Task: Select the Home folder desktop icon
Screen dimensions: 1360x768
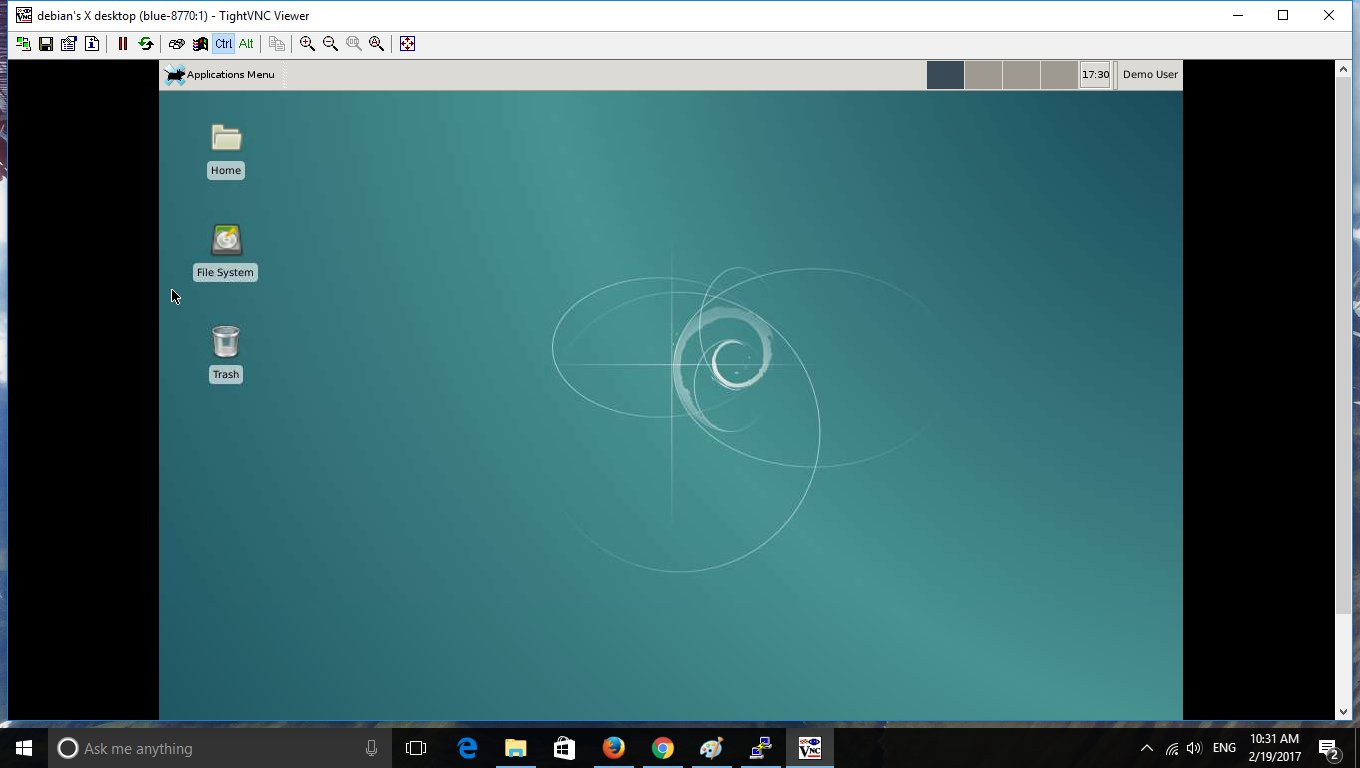Action: (226, 150)
